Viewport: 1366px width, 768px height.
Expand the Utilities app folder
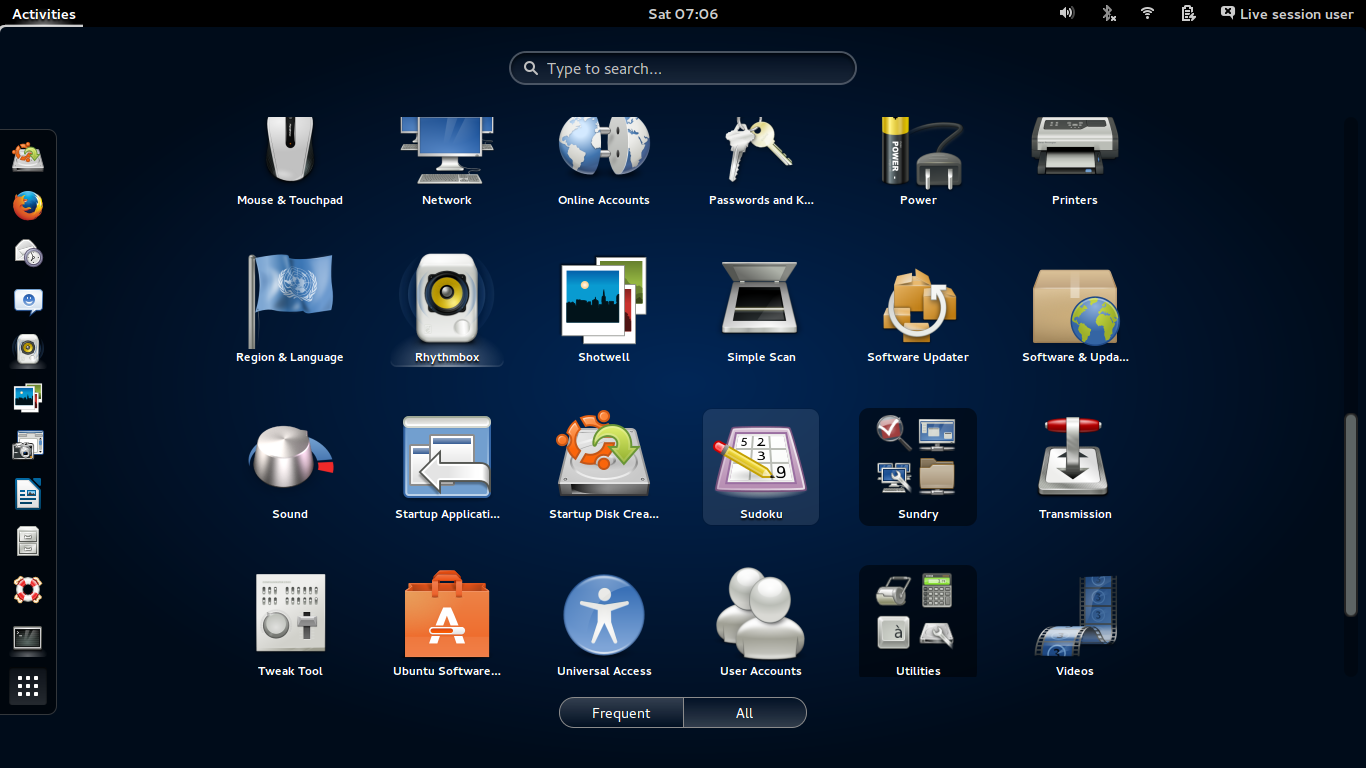pos(918,623)
